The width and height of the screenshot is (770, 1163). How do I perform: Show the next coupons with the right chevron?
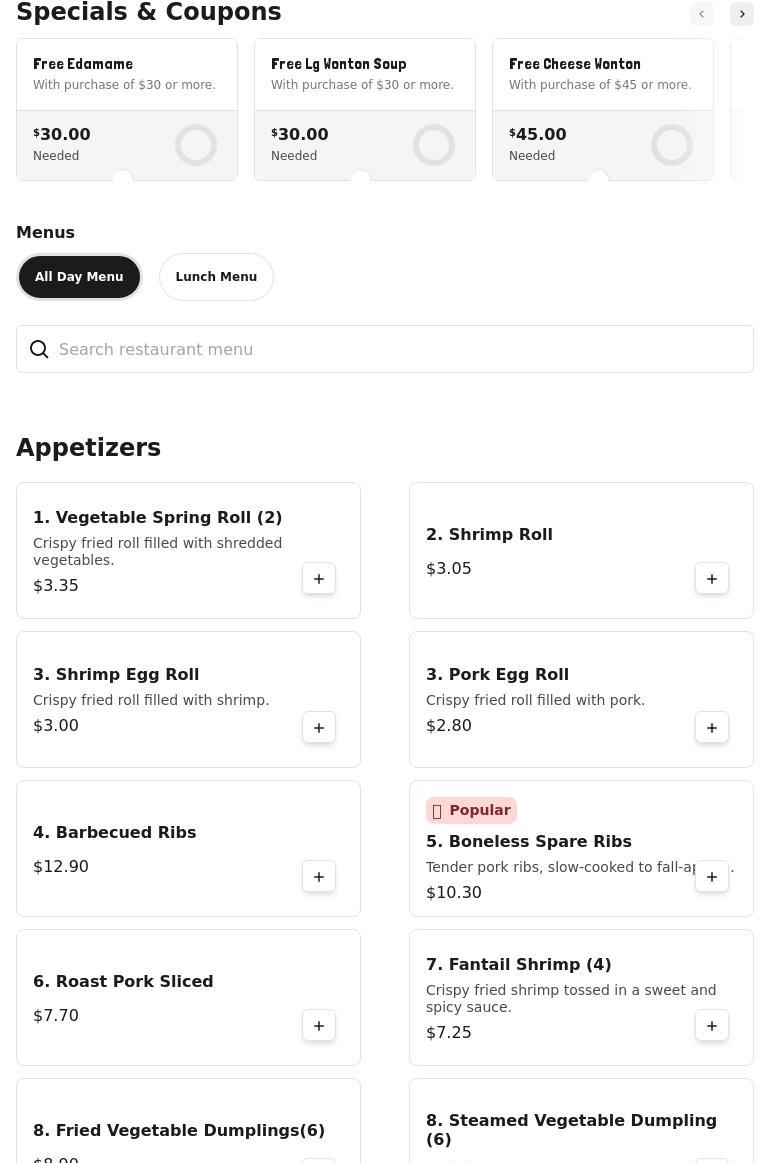[742, 14]
